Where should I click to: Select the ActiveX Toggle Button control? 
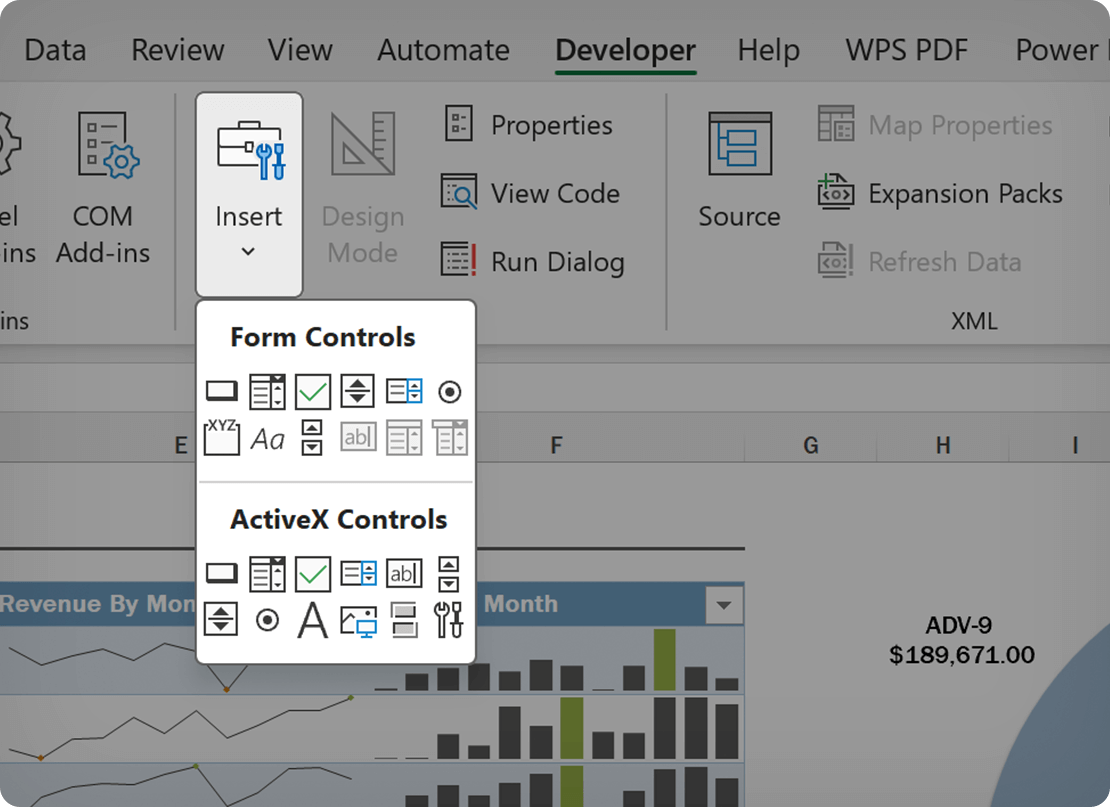coord(404,620)
